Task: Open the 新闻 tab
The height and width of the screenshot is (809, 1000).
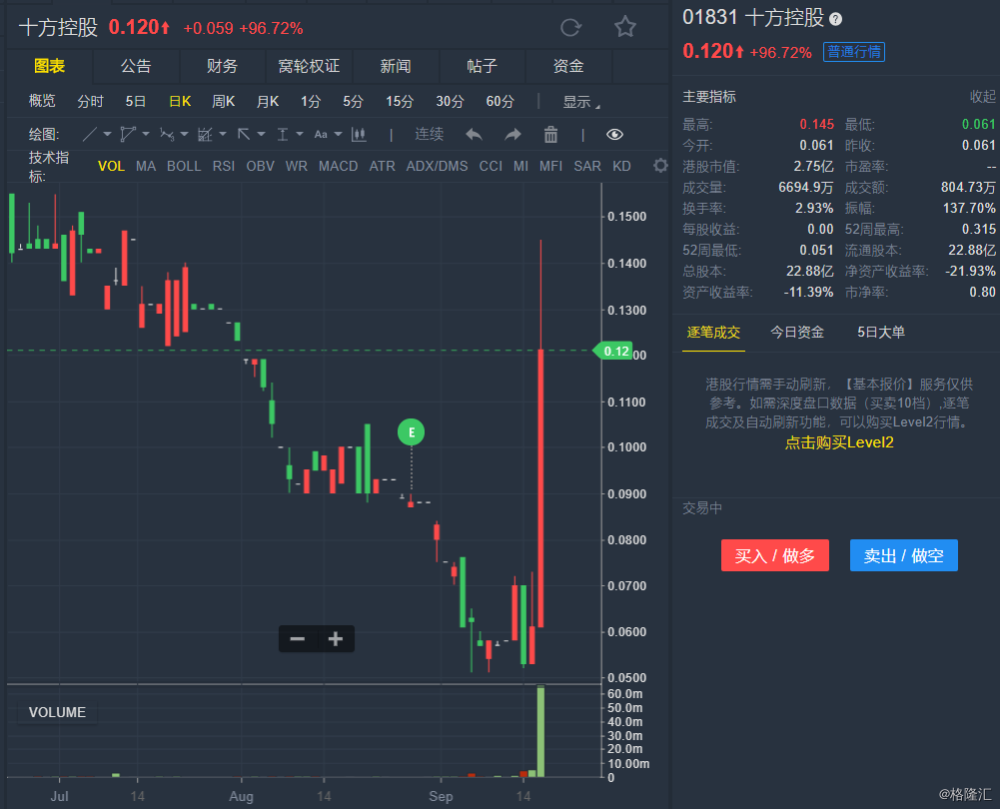Action: tap(395, 66)
